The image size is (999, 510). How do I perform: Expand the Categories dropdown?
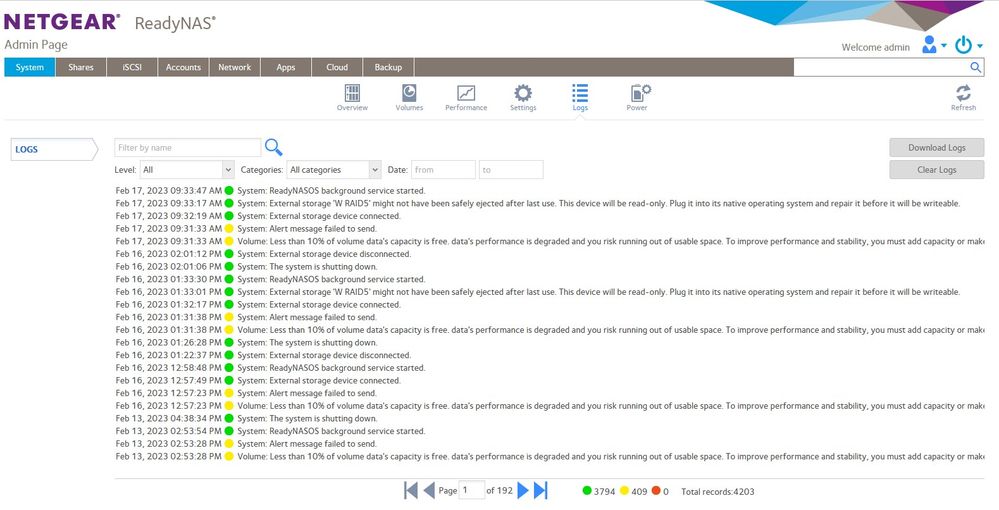click(334, 170)
